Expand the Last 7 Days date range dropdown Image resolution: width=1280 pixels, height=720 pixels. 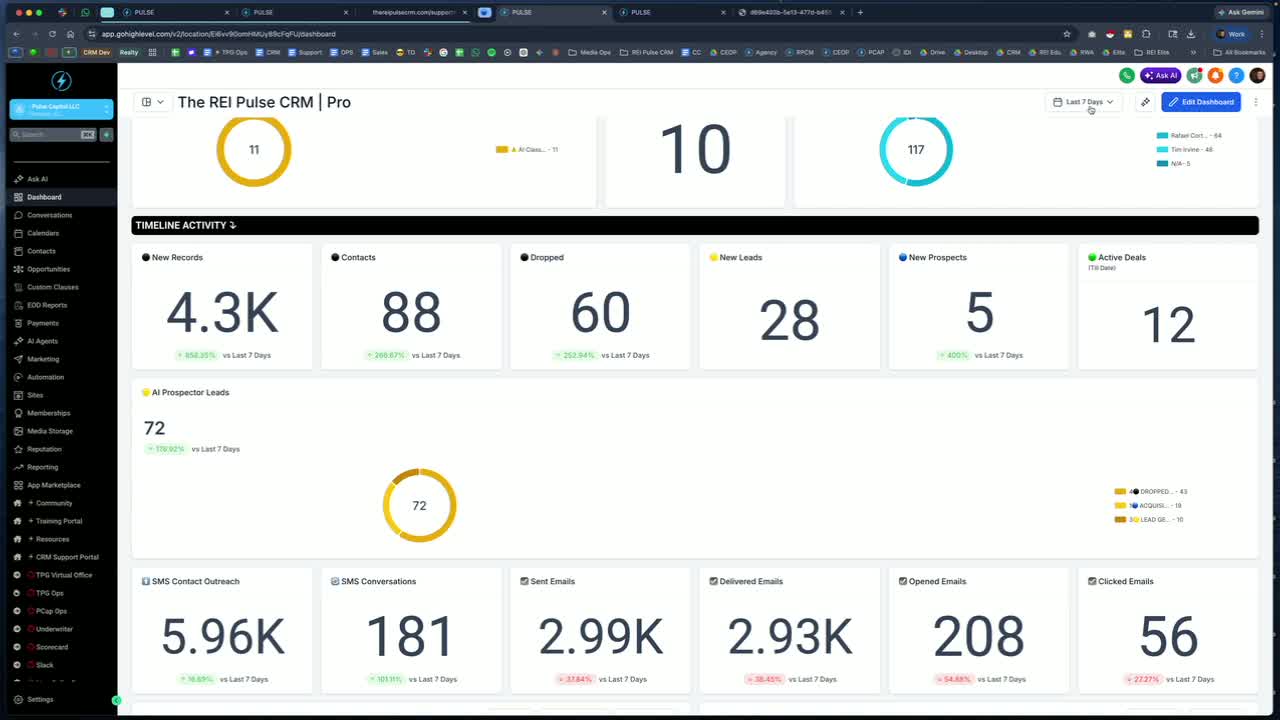coord(1083,102)
